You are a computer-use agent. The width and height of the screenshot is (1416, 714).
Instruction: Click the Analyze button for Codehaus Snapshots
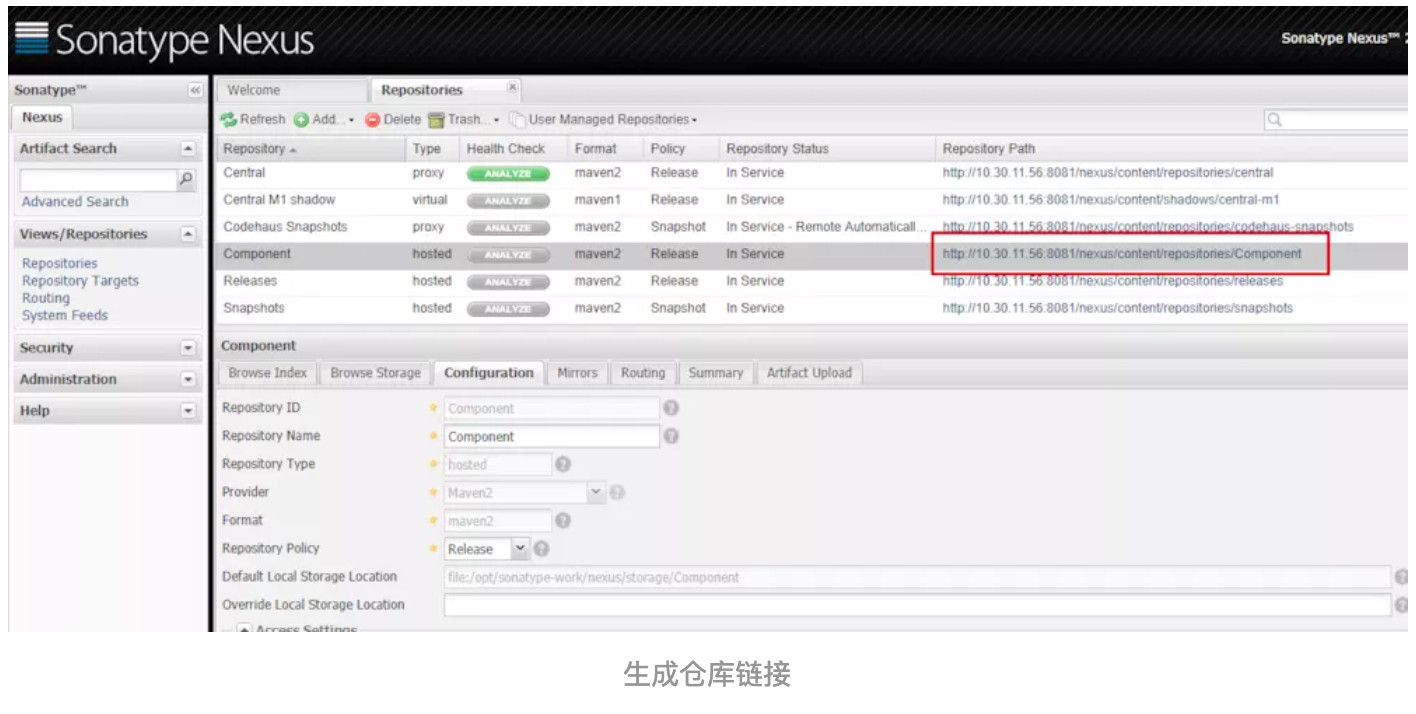tap(508, 227)
